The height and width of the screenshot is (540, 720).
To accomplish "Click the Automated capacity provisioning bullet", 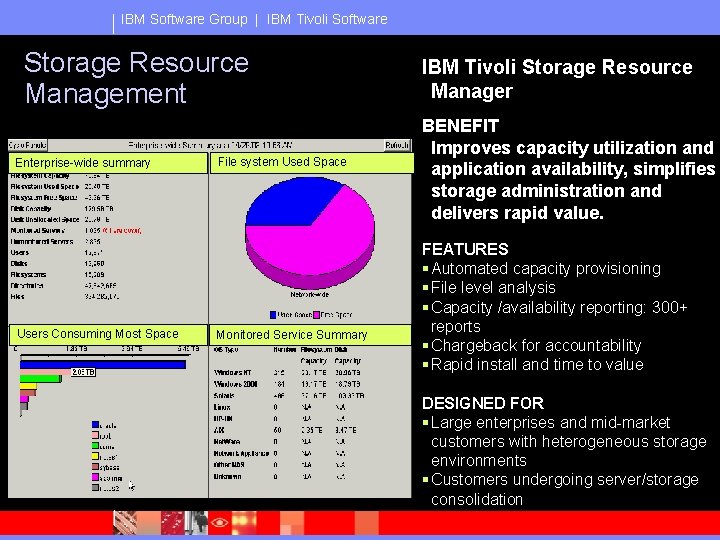I will [542, 269].
